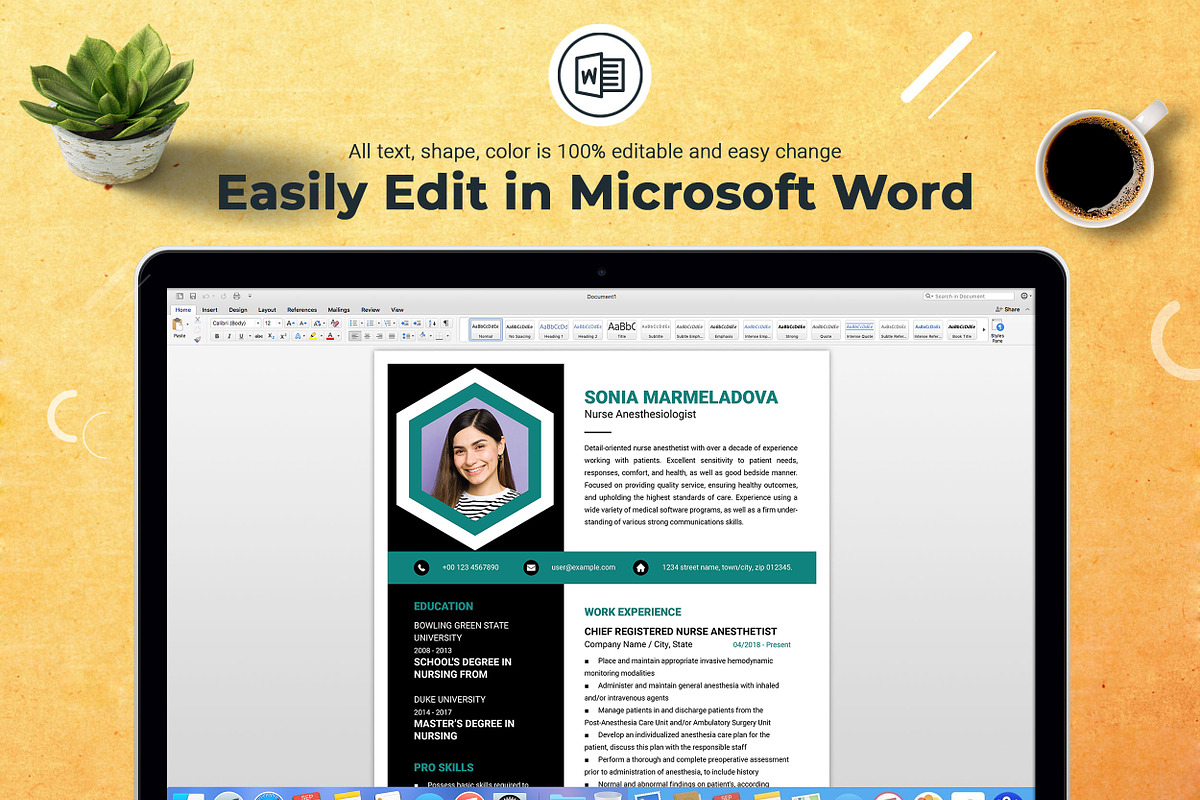Click the Search in Document field
The height and width of the screenshot is (800, 1200).
pyautogui.click(x=969, y=296)
